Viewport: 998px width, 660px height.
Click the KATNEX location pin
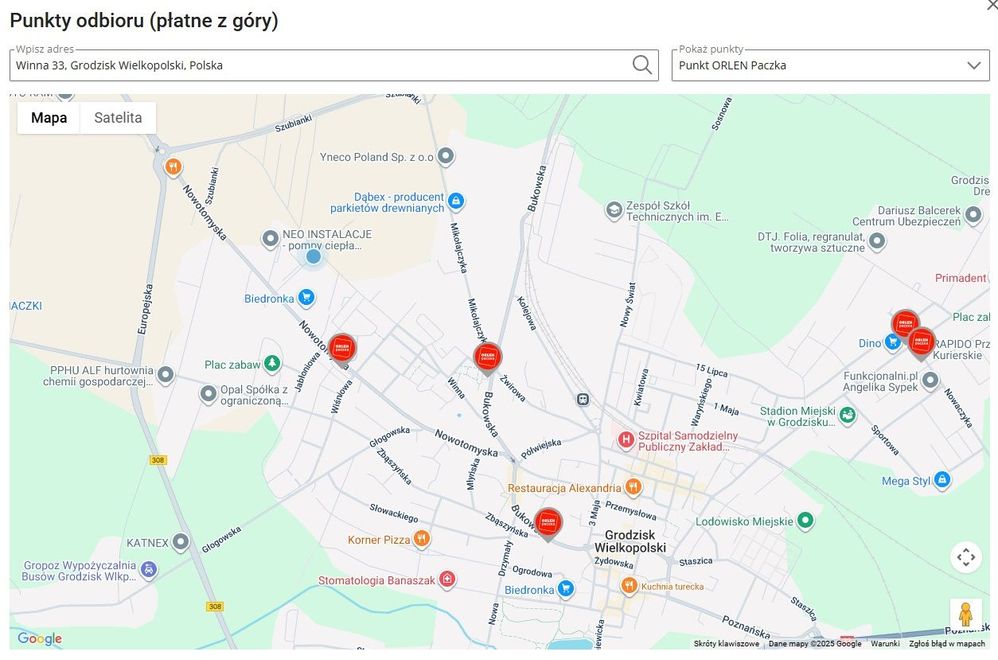[181, 542]
